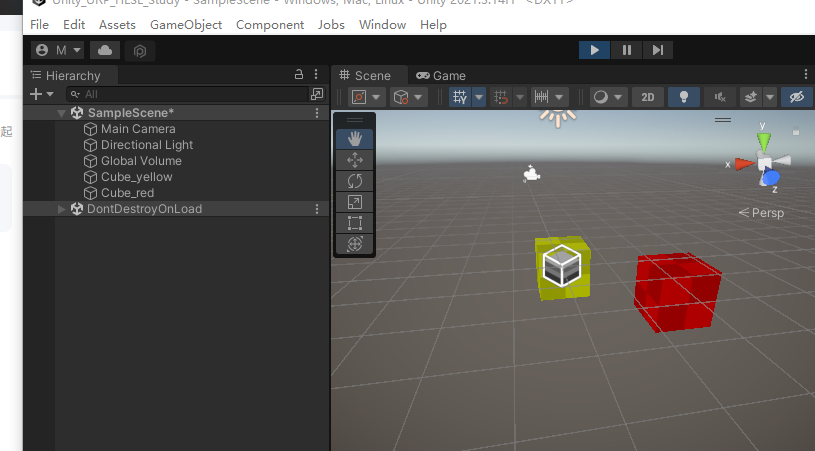The width and height of the screenshot is (815, 451).
Task: Toggle scene lighting with the lightbulb button
Action: point(684,97)
